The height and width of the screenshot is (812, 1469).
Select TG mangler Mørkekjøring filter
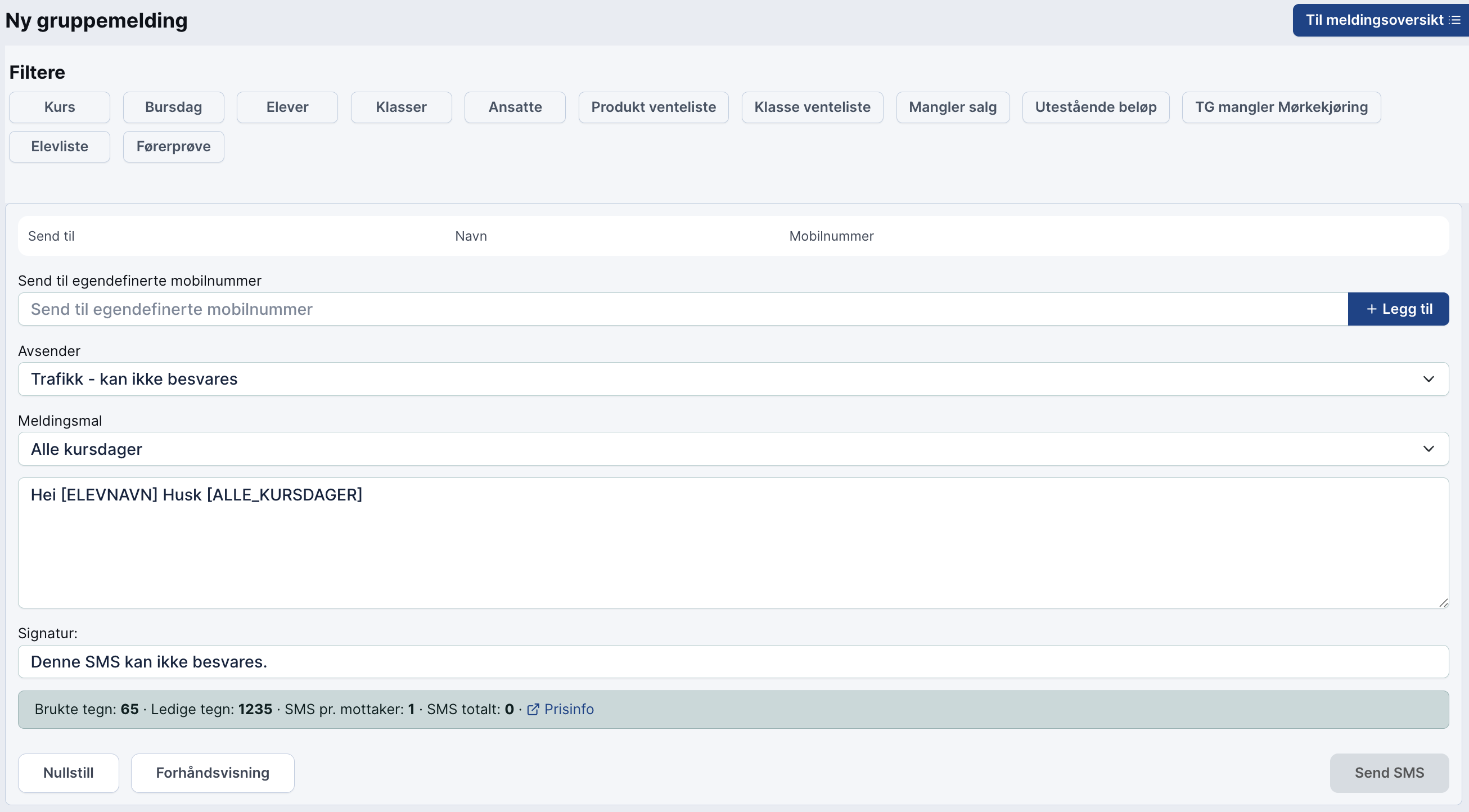click(x=1281, y=107)
